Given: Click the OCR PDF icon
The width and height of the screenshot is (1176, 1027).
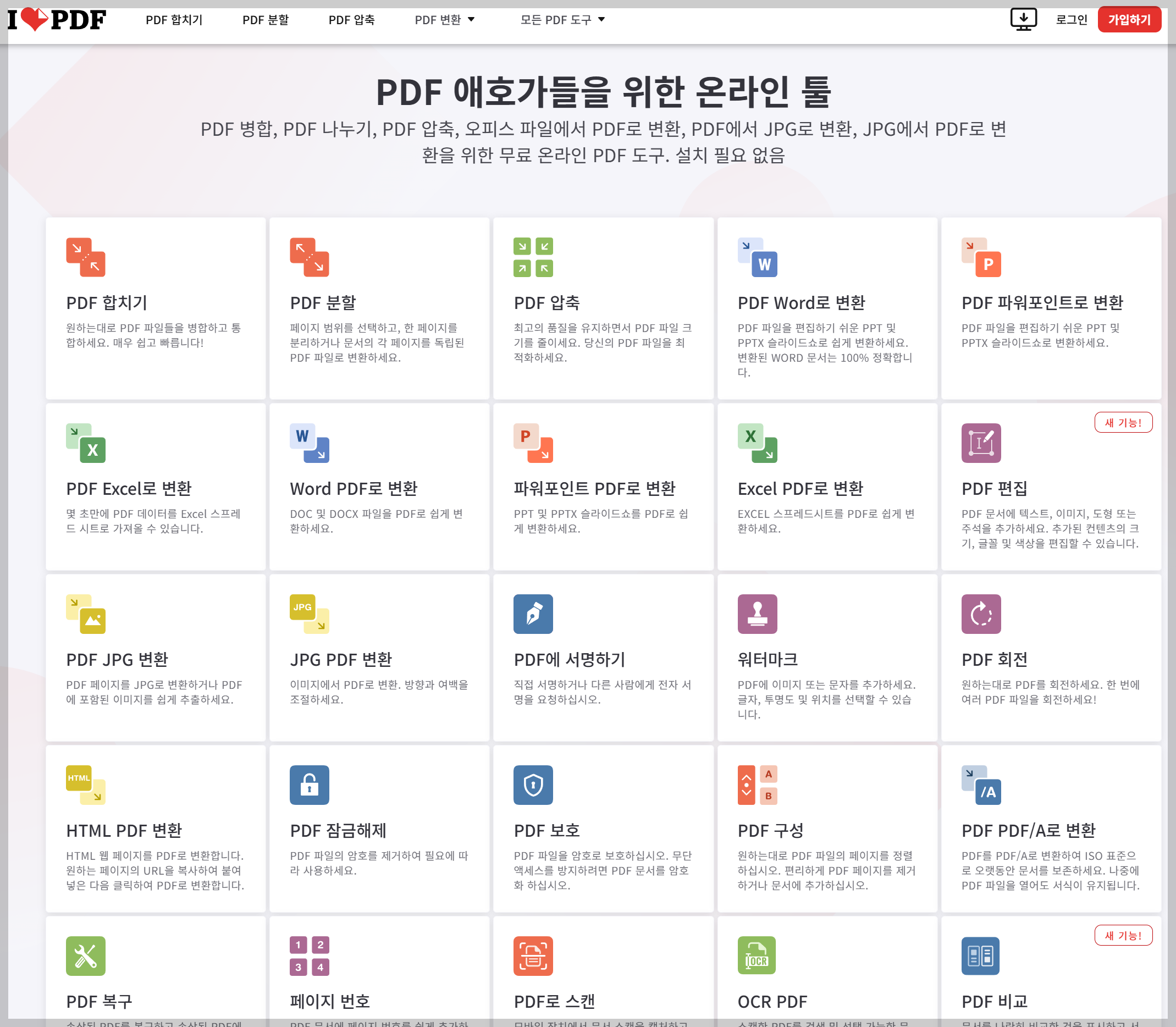Looking at the screenshot, I should [x=757, y=956].
